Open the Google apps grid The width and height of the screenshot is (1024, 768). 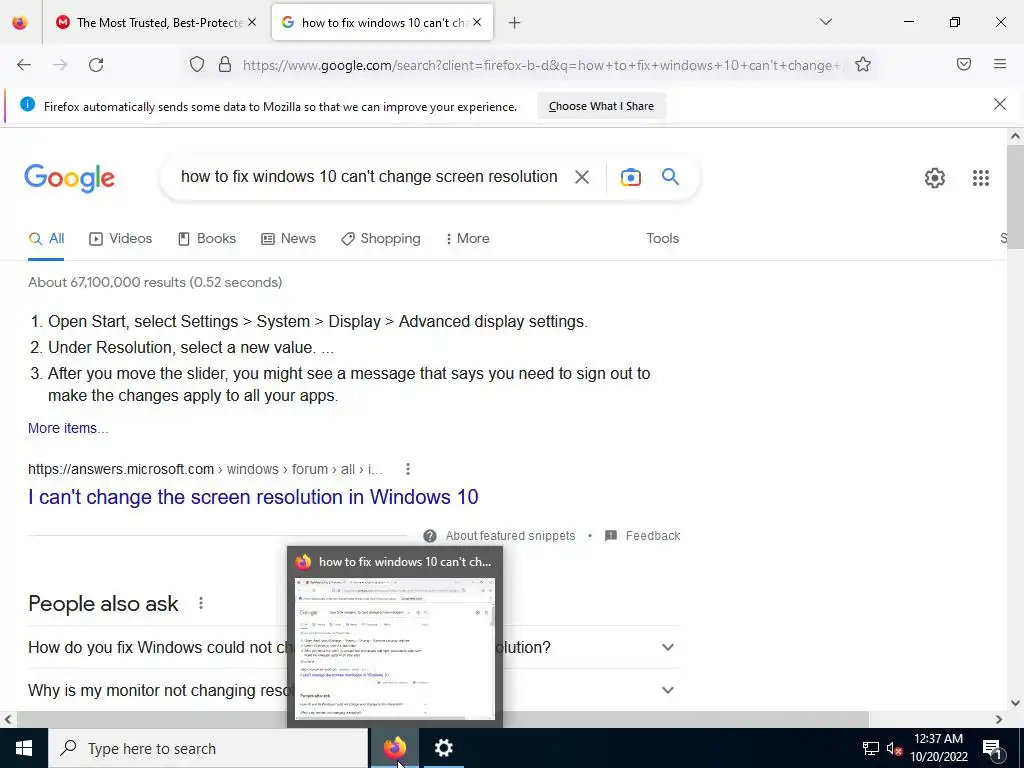981,178
